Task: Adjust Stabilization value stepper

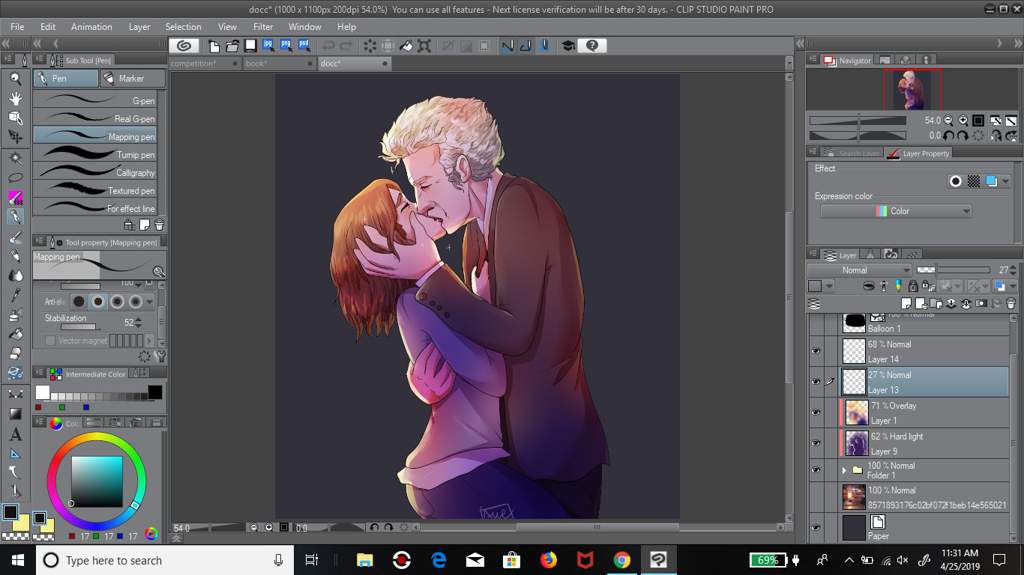Action: click(138, 323)
